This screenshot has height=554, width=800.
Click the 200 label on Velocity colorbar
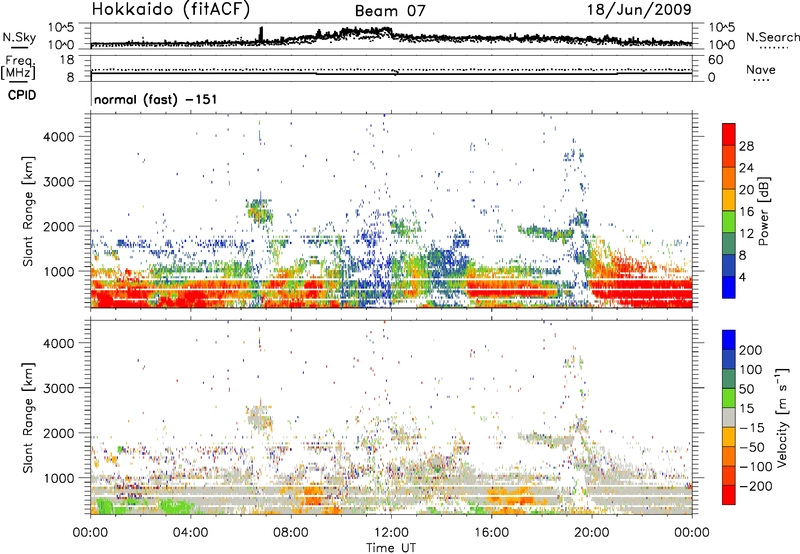coord(751,350)
